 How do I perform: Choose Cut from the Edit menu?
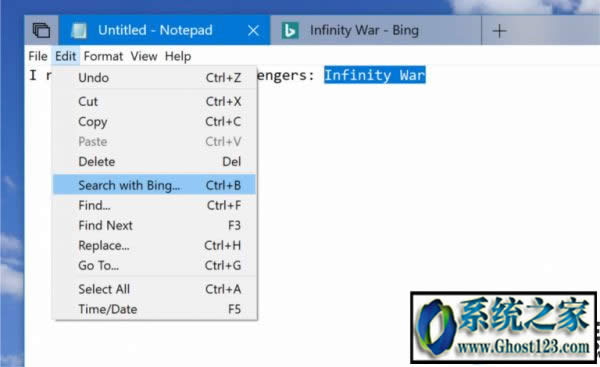[155, 101]
